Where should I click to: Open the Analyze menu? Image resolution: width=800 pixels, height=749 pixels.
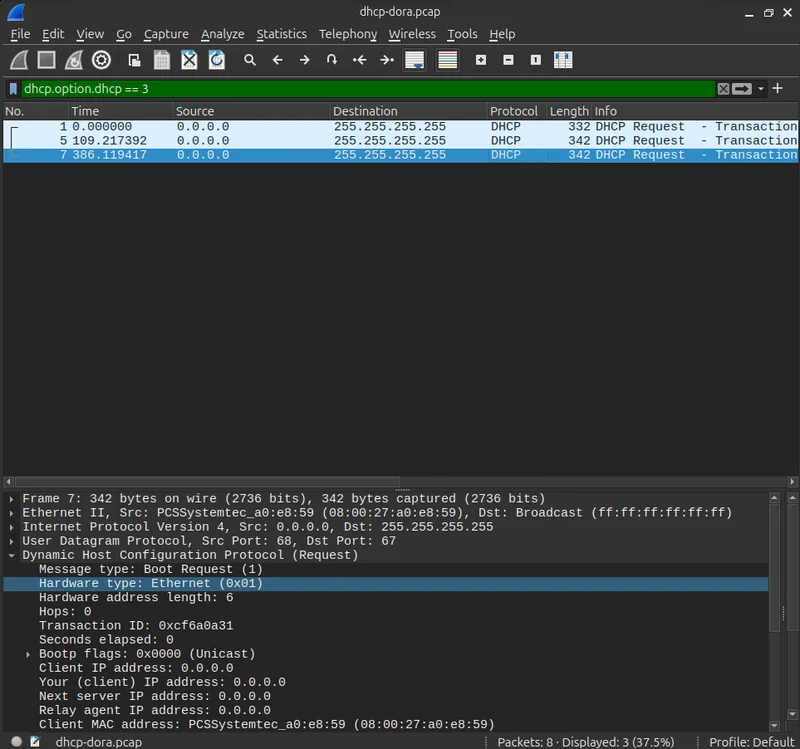[222, 34]
